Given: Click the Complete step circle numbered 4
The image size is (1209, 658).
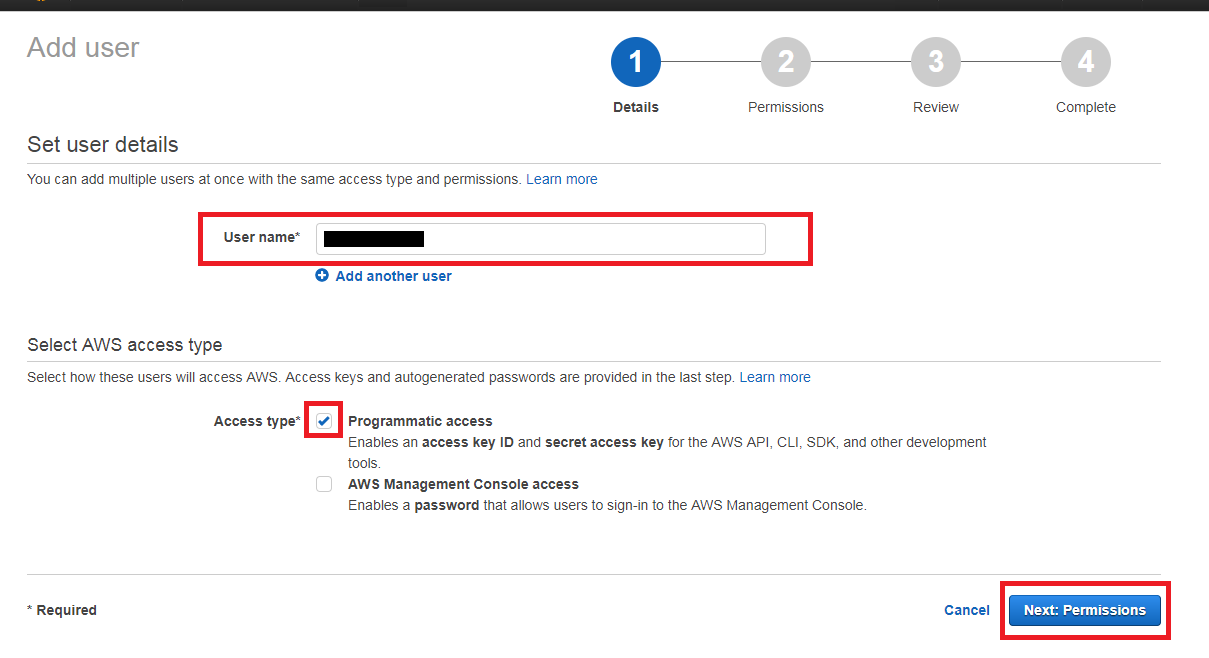Looking at the screenshot, I should click(x=1085, y=61).
